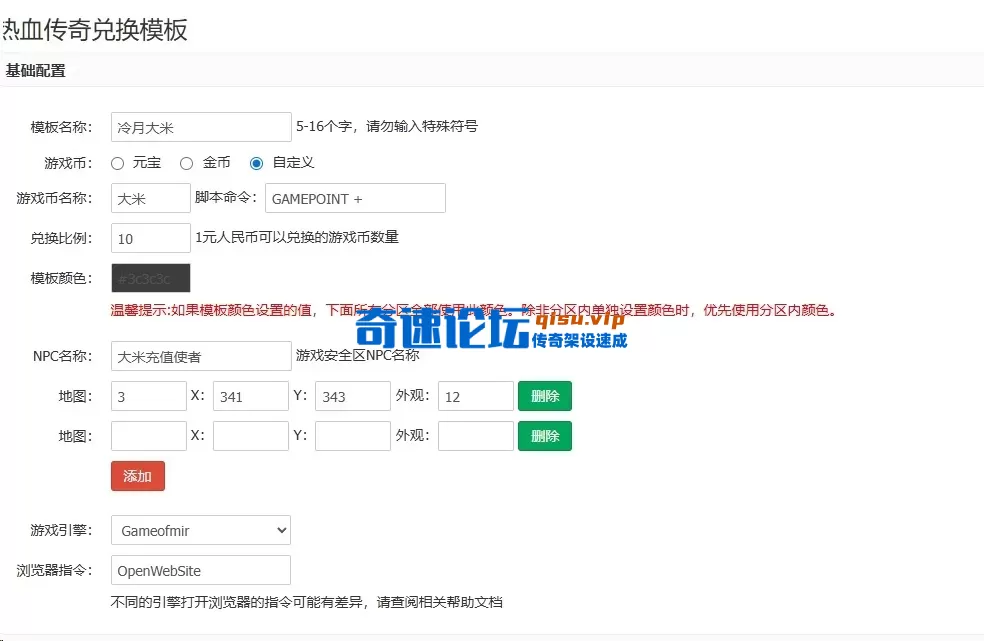The image size is (984, 641).
Task: Click the empty X field in second row
Action: click(x=250, y=436)
